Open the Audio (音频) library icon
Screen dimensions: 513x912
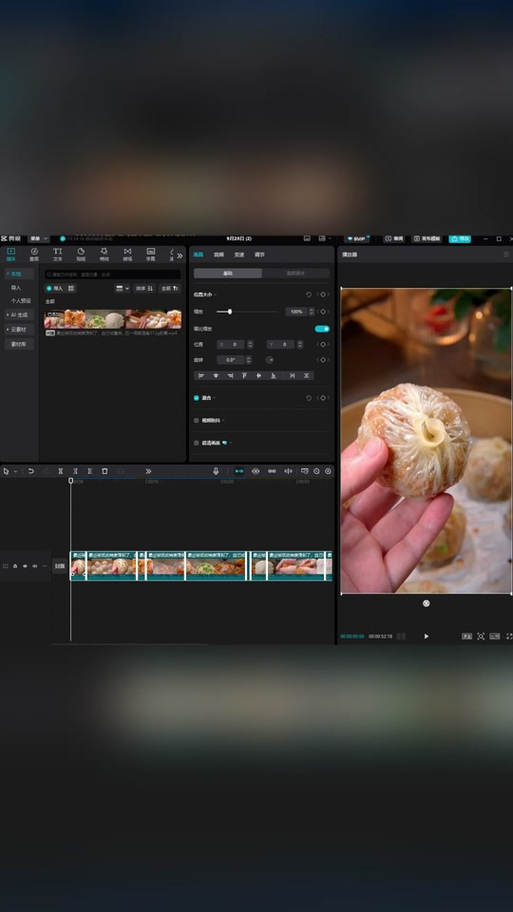(34, 254)
